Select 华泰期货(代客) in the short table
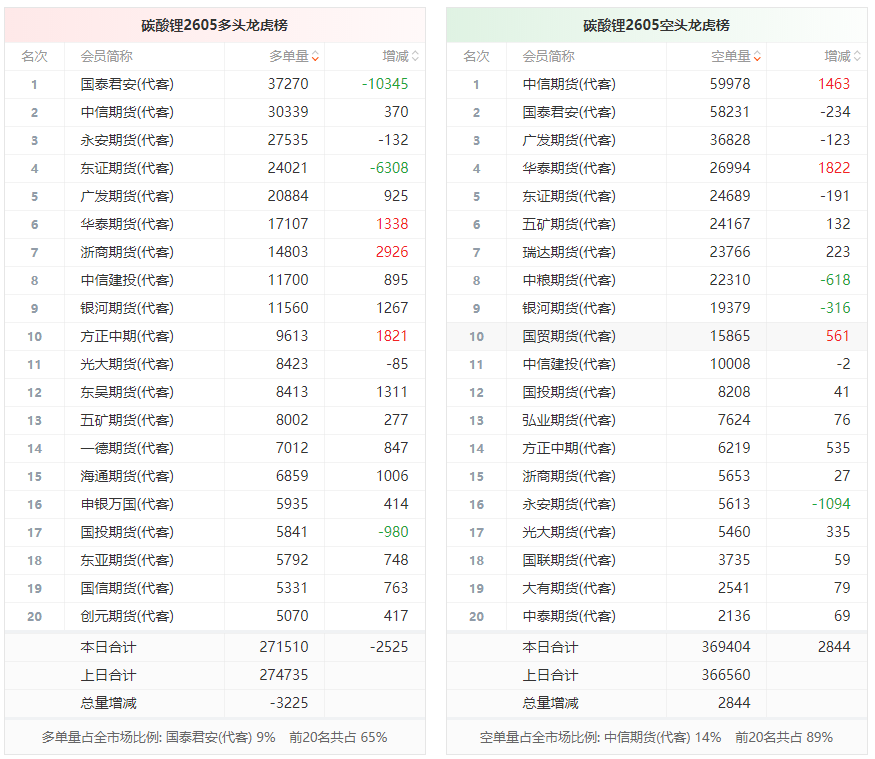This screenshot has width=875, height=759. (569, 168)
